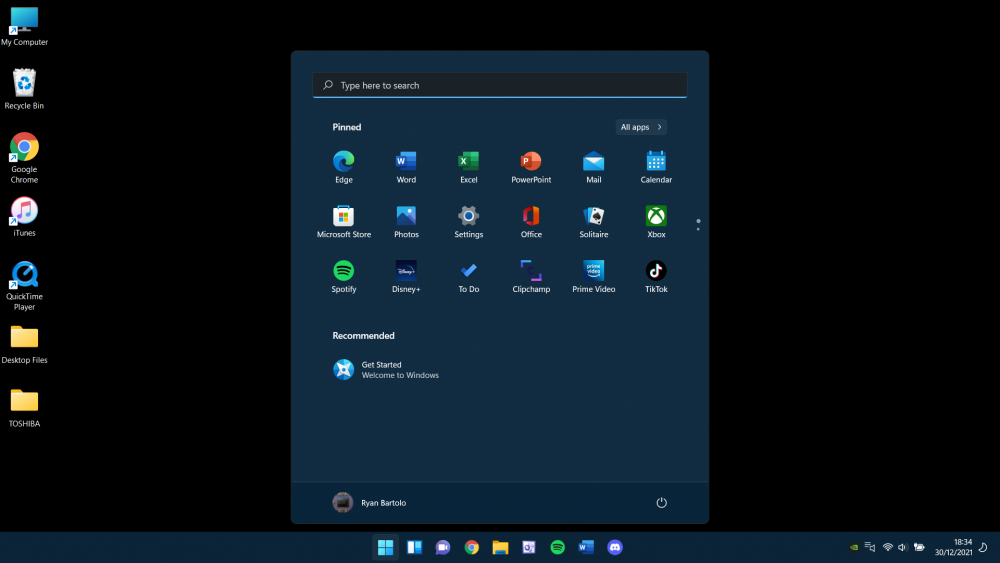1000x563 pixels.
Task: Show the All apps list
Action: [x=641, y=127]
